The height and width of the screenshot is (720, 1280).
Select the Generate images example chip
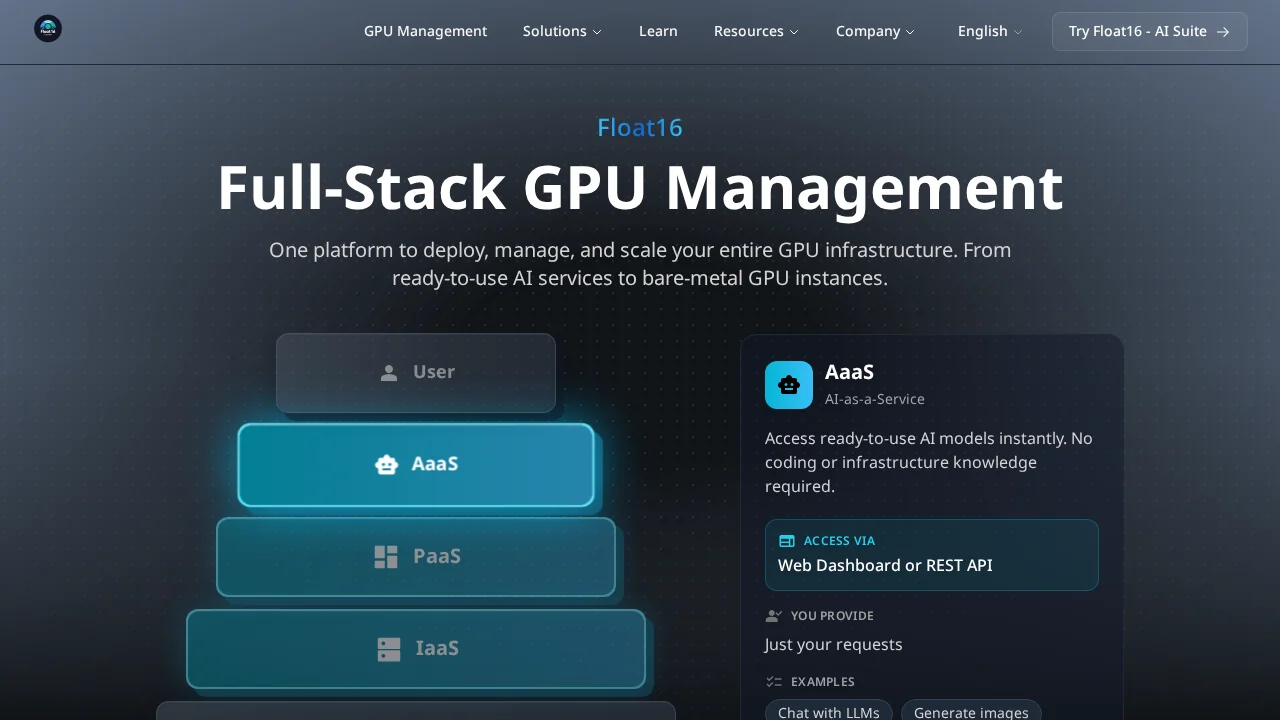click(971, 711)
